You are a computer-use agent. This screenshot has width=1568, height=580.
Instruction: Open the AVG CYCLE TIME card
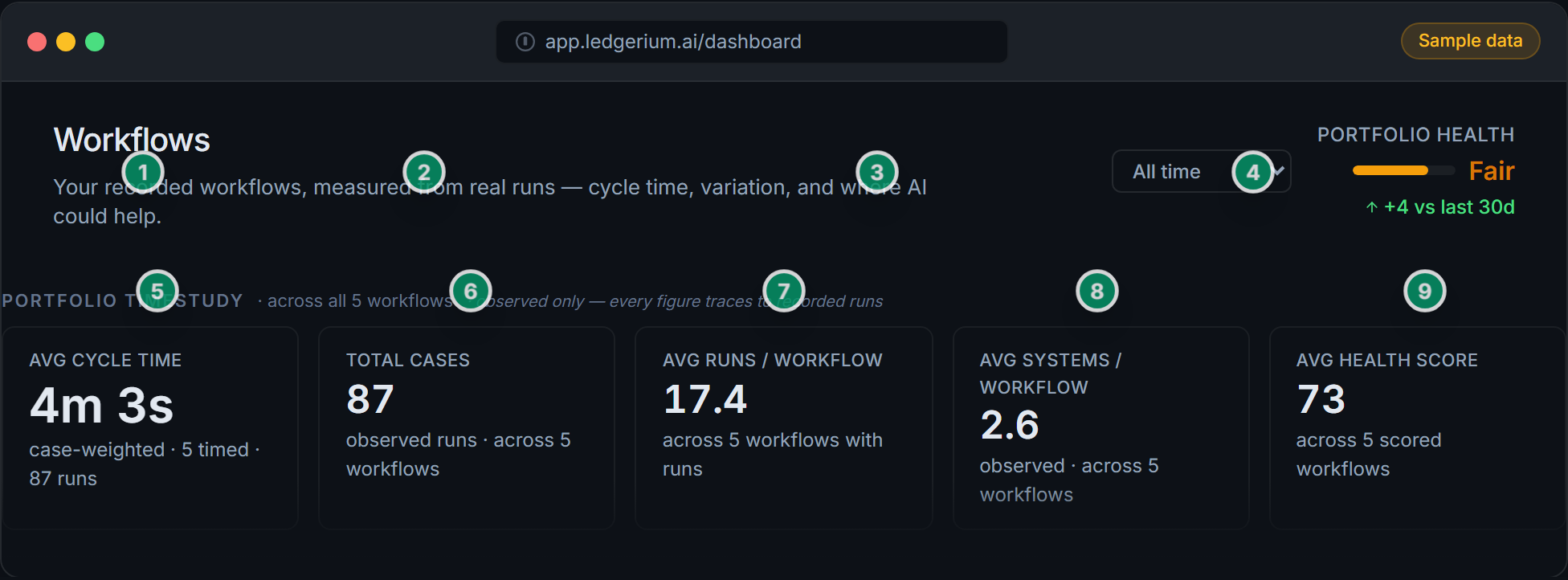(x=150, y=427)
